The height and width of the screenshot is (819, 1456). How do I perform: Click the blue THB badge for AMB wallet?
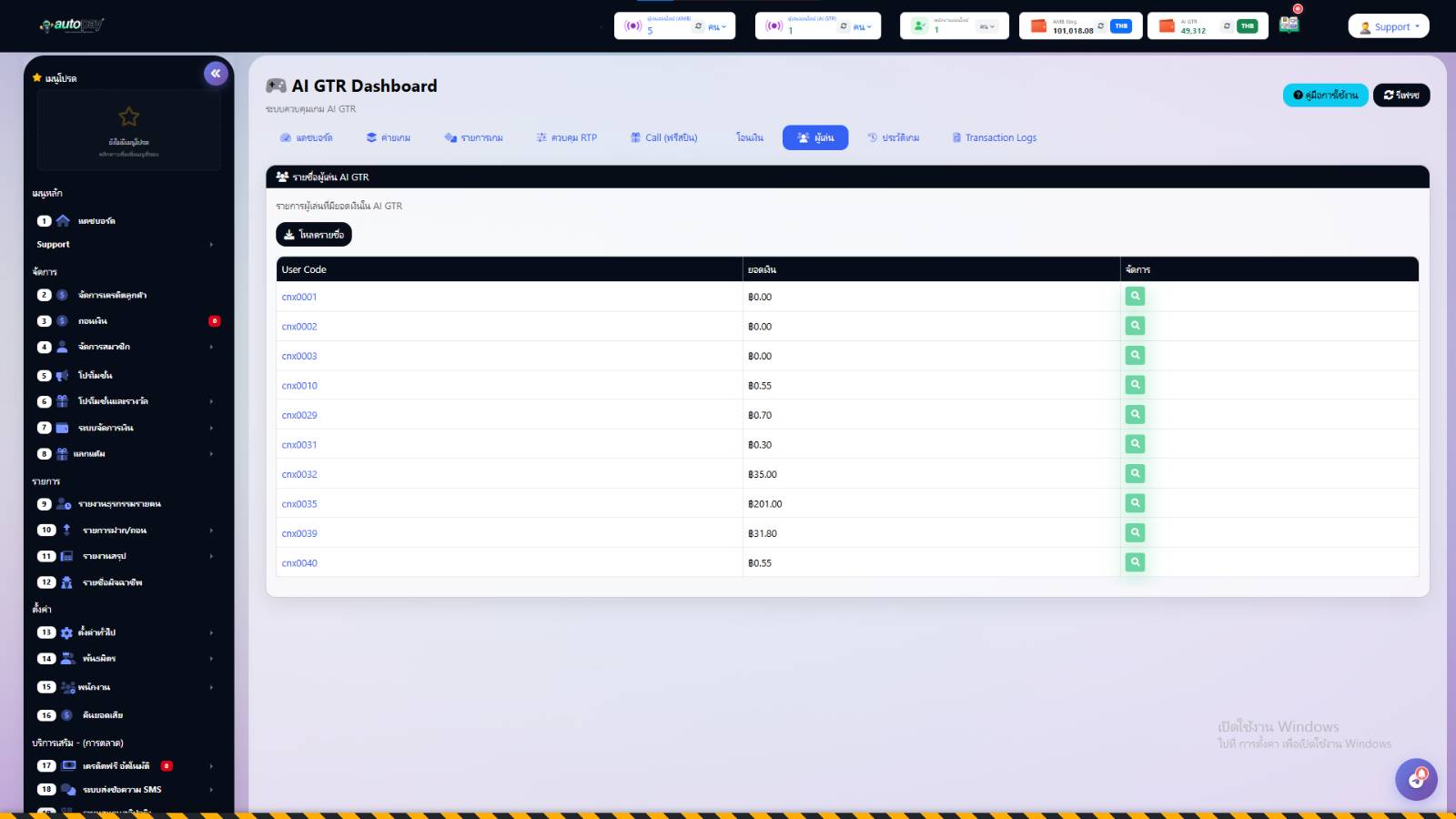tap(1121, 26)
